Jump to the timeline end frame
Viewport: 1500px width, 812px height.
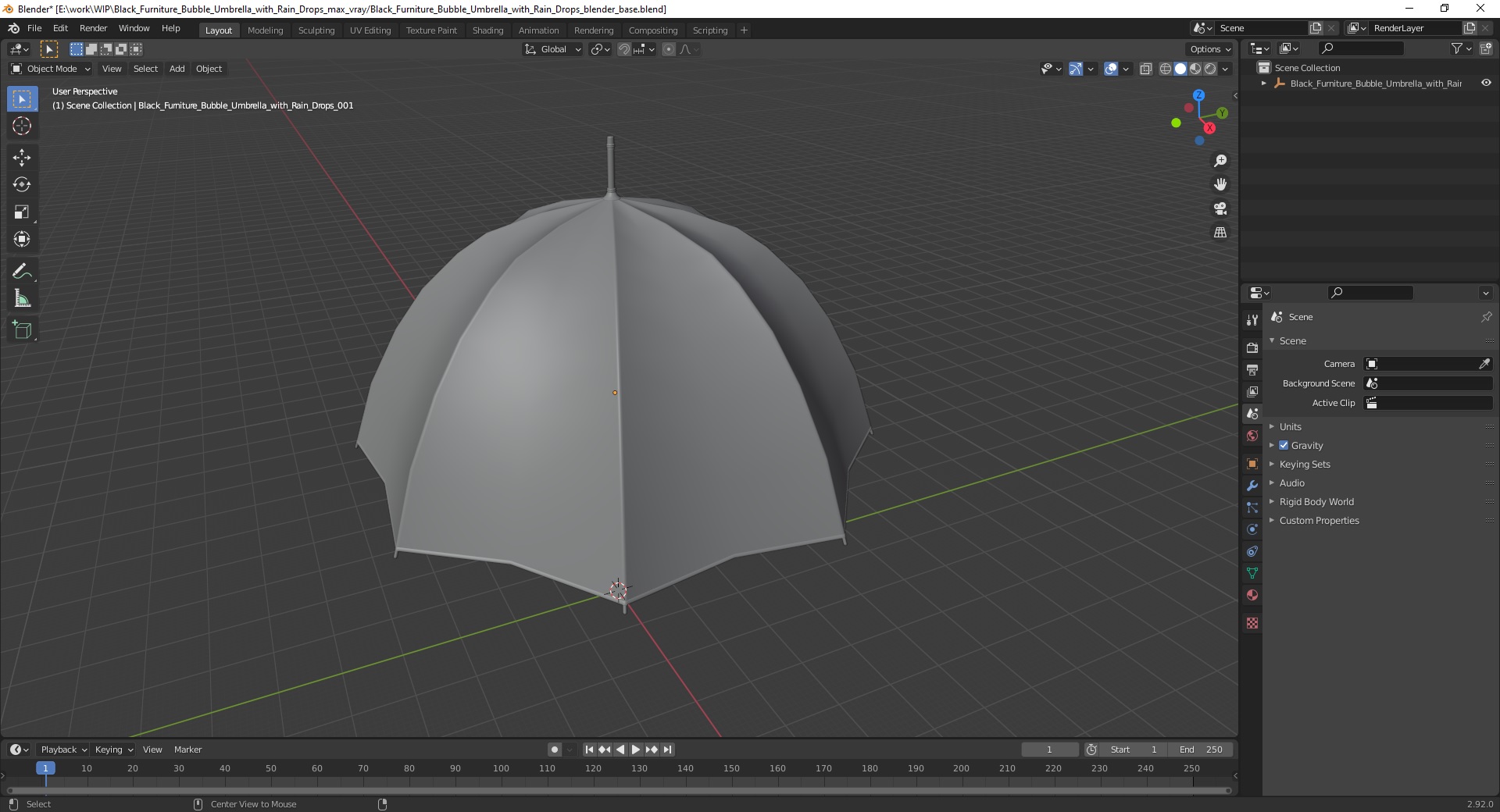(x=667, y=750)
